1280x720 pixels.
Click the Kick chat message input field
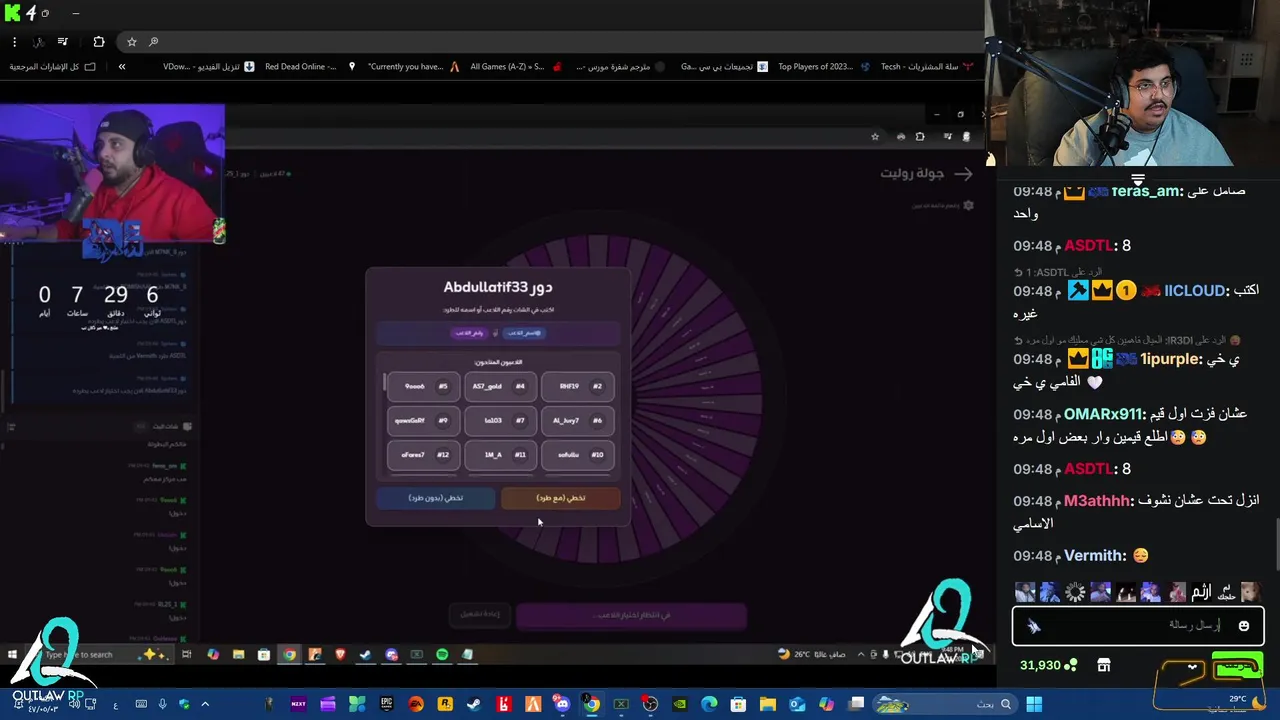click(1138, 625)
